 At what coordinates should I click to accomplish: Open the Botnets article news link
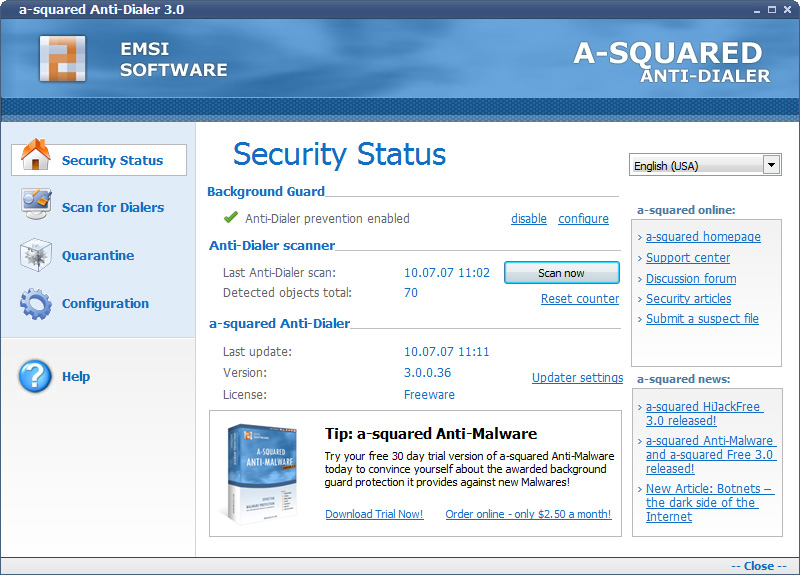coord(710,503)
